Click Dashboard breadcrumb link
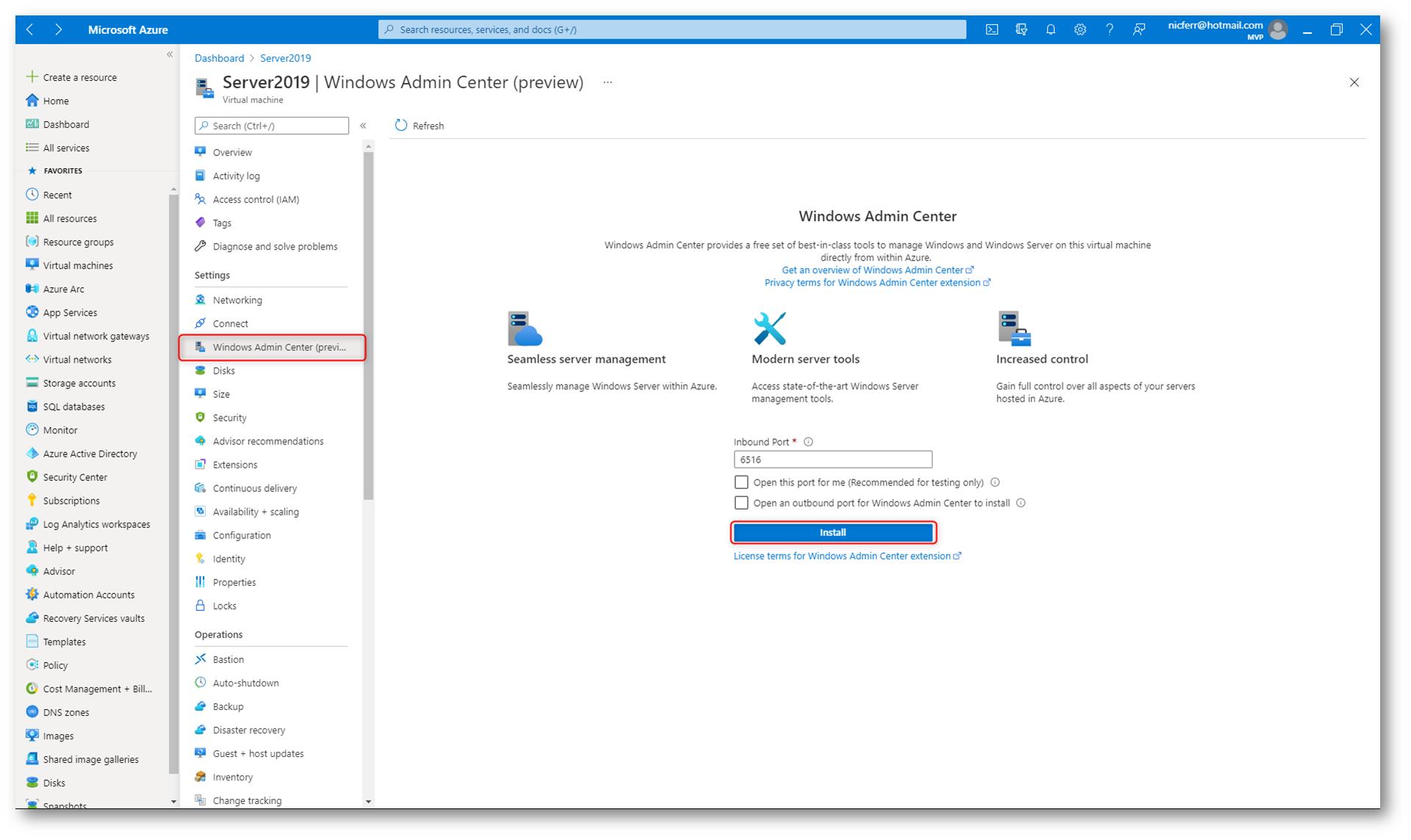This screenshot has height=840, width=1411. tap(219, 58)
